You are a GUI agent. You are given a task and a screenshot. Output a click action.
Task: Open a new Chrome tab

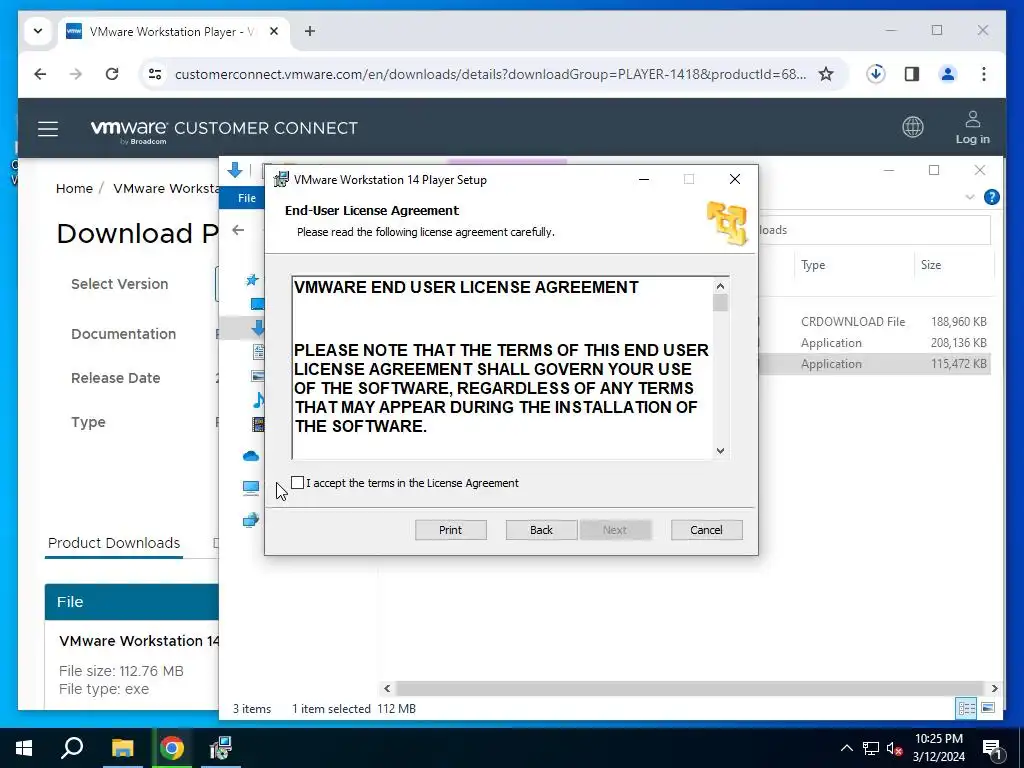tap(310, 31)
